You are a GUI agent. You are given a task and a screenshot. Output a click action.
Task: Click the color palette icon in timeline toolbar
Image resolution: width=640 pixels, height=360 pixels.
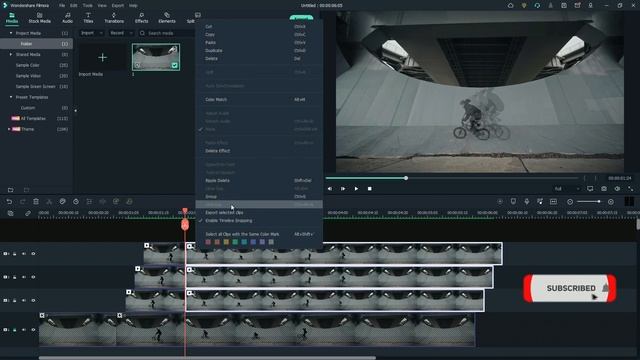pos(62,202)
